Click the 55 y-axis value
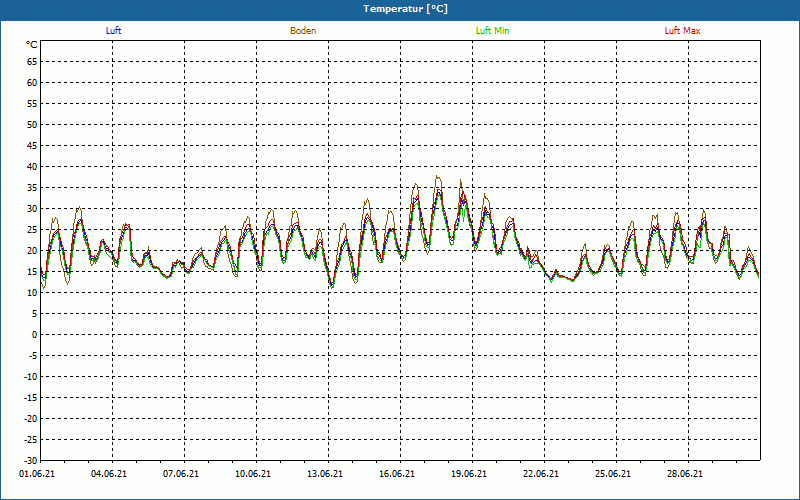This screenshot has width=800, height=500. [32, 104]
